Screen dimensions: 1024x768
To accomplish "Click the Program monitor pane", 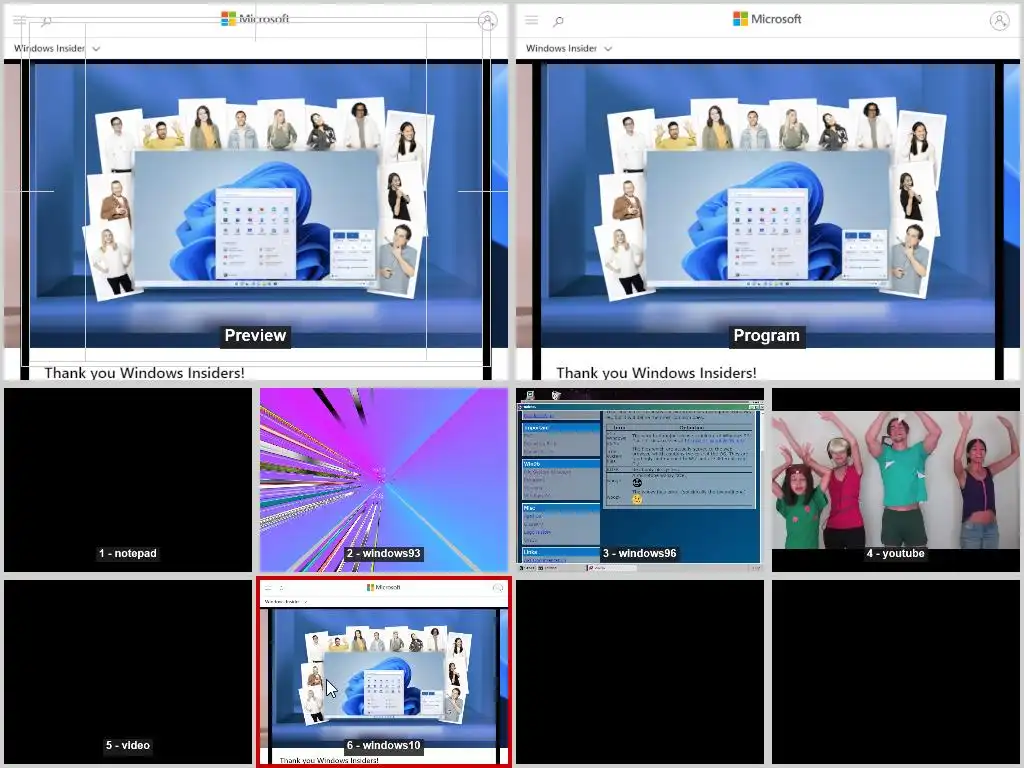I will [767, 193].
